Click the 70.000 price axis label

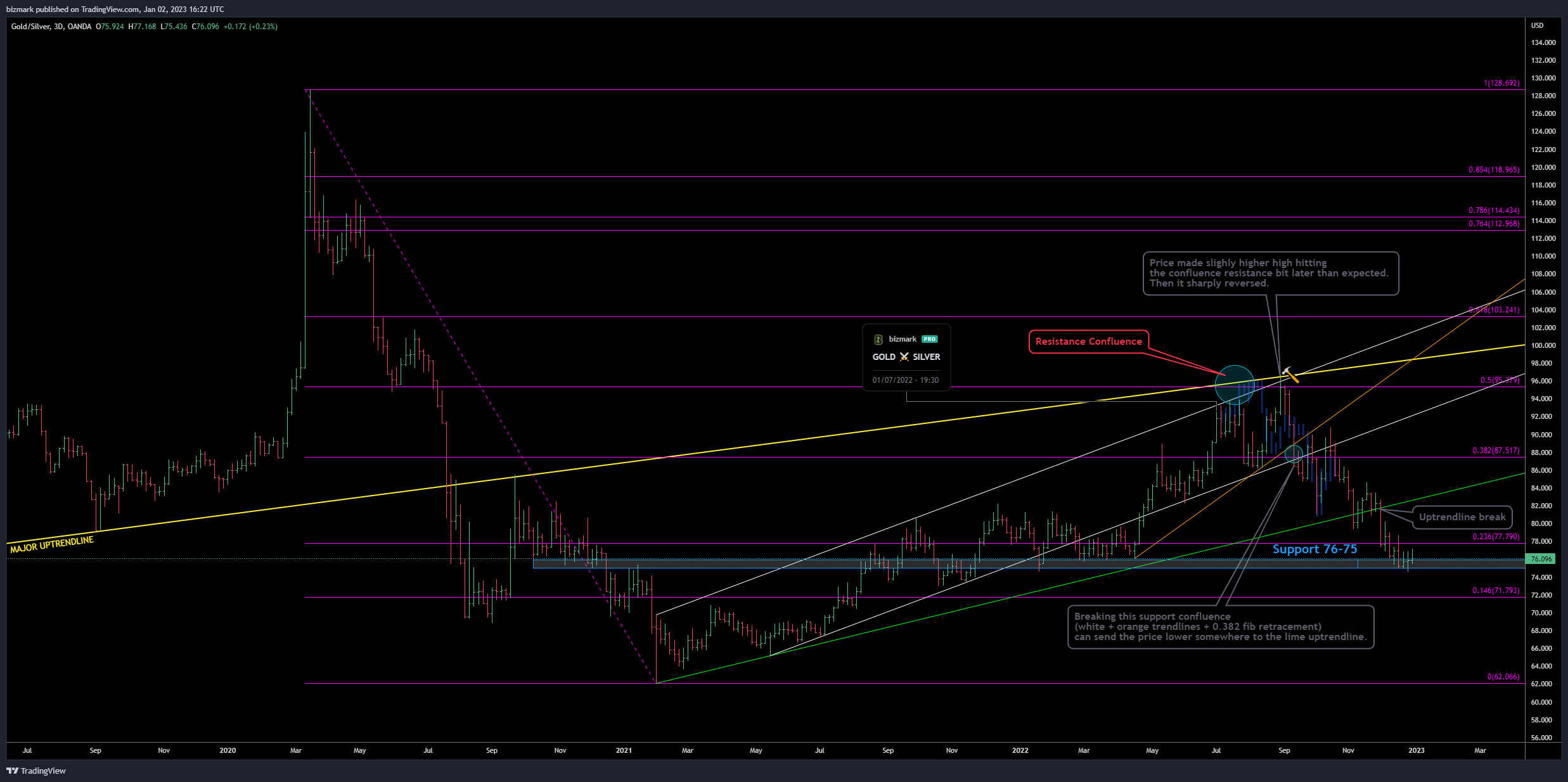click(1541, 613)
